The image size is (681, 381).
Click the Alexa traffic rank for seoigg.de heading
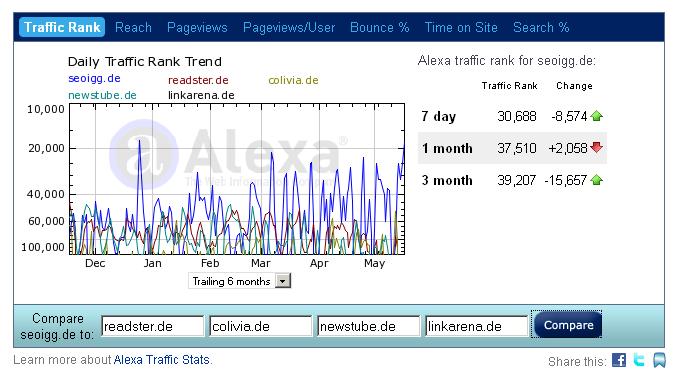click(x=506, y=61)
